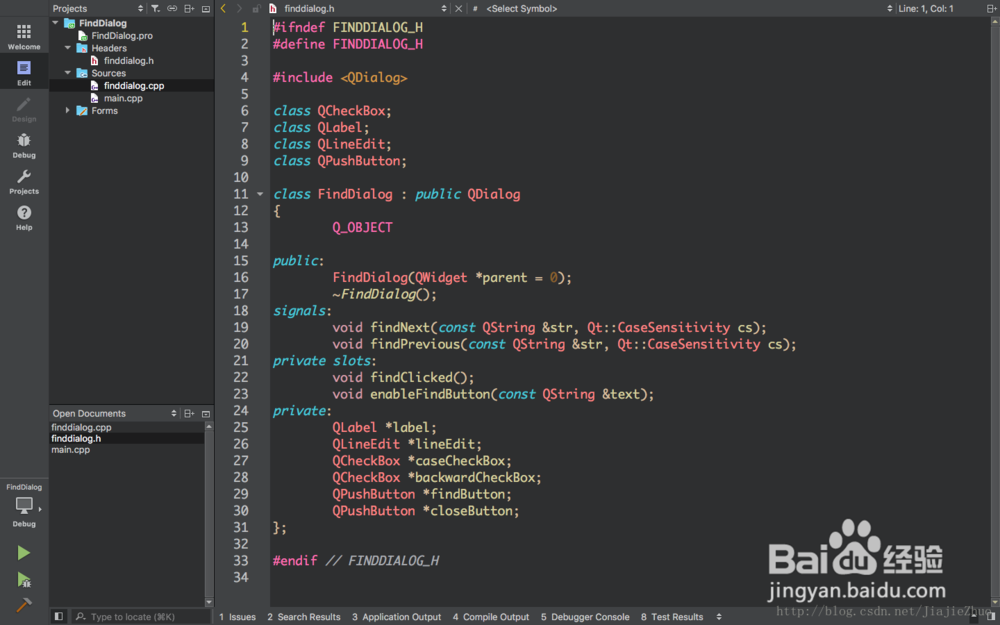Viewport: 1000px width, 625px height.
Task: Open the Issues output pane
Action: tap(237, 617)
